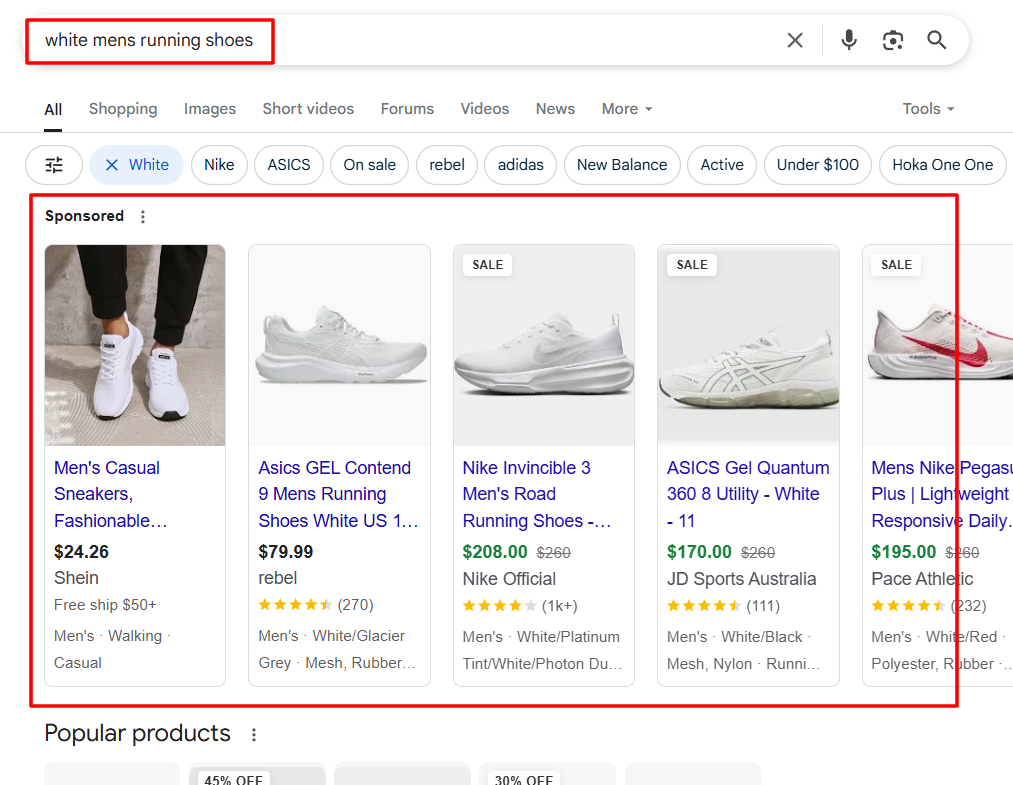Switch to the Videos tab

point(485,109)
